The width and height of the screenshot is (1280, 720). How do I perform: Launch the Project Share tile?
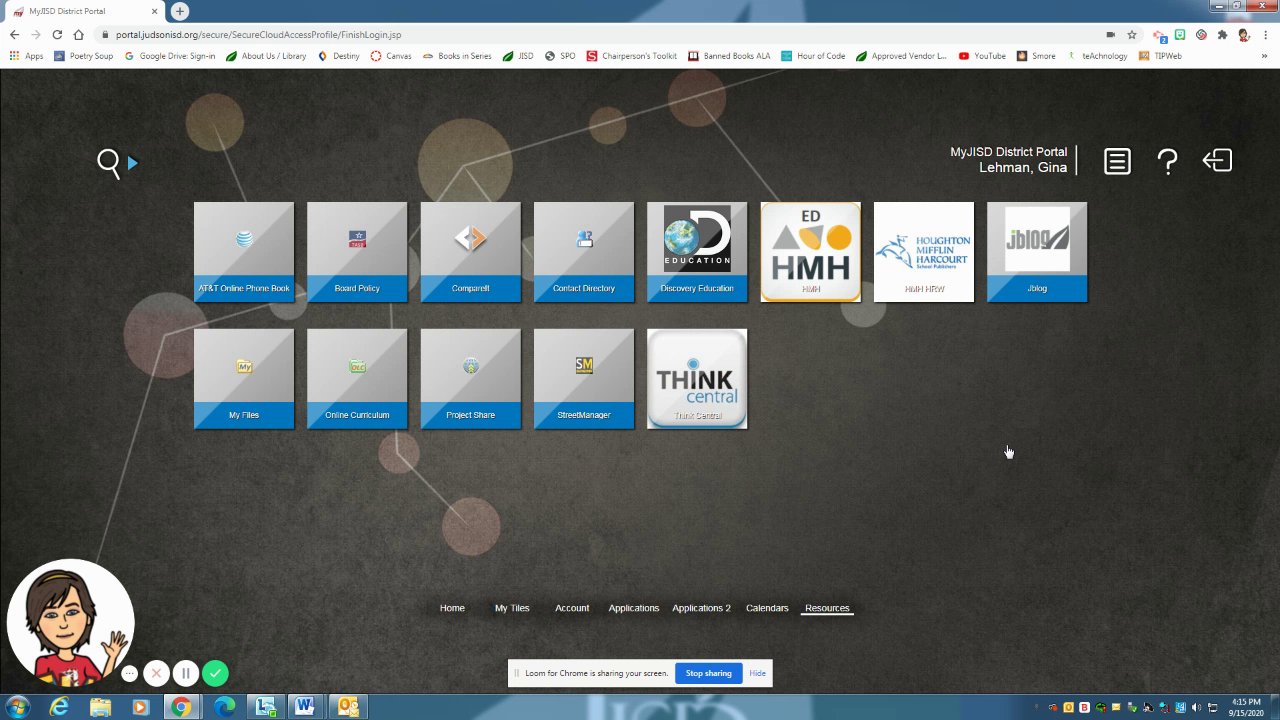[x=471, y=379]
